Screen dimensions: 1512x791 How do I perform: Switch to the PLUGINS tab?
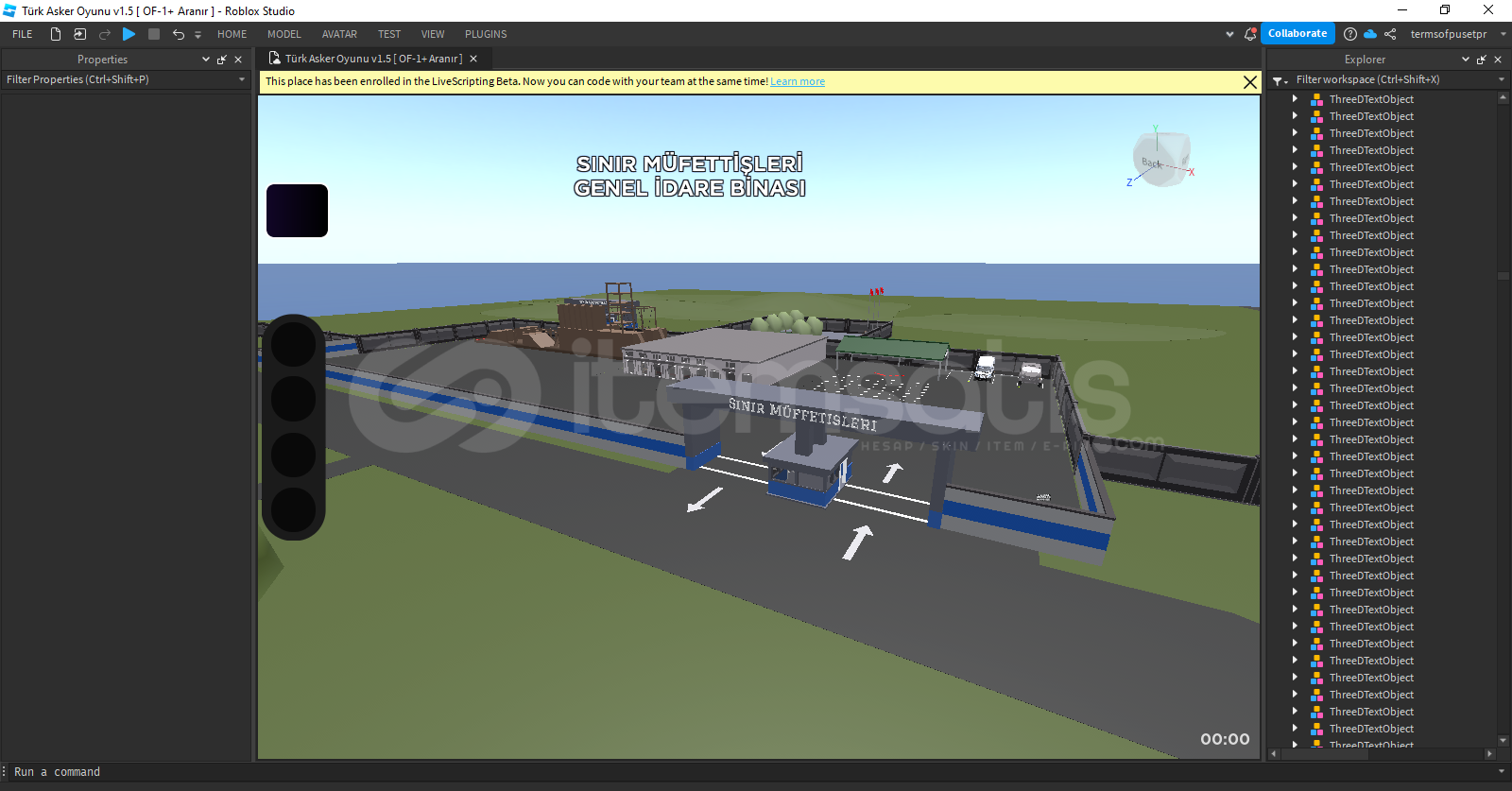(486, 34)
